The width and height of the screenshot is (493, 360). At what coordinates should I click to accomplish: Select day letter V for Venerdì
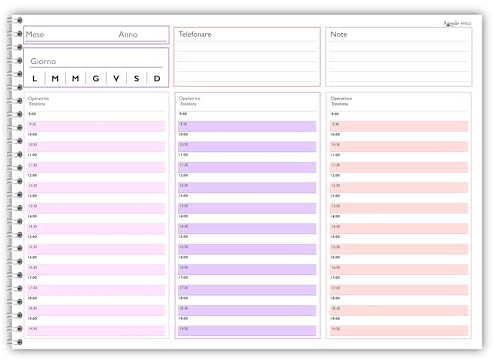(x=116, y=79)
